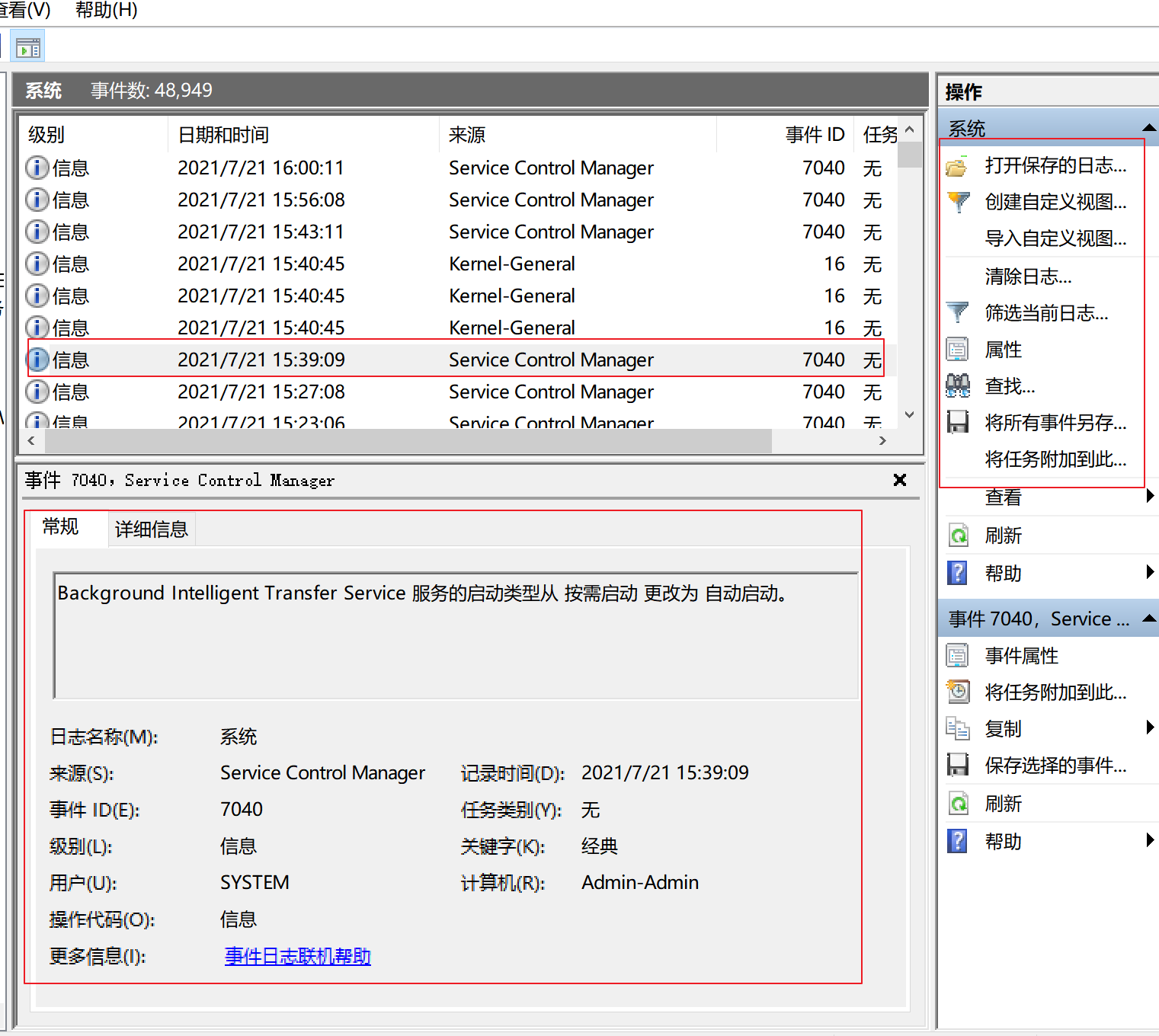This screenshot has height=1036, width=1159.
Task: Click 清除日志... action
Action: click(1027, 277)
